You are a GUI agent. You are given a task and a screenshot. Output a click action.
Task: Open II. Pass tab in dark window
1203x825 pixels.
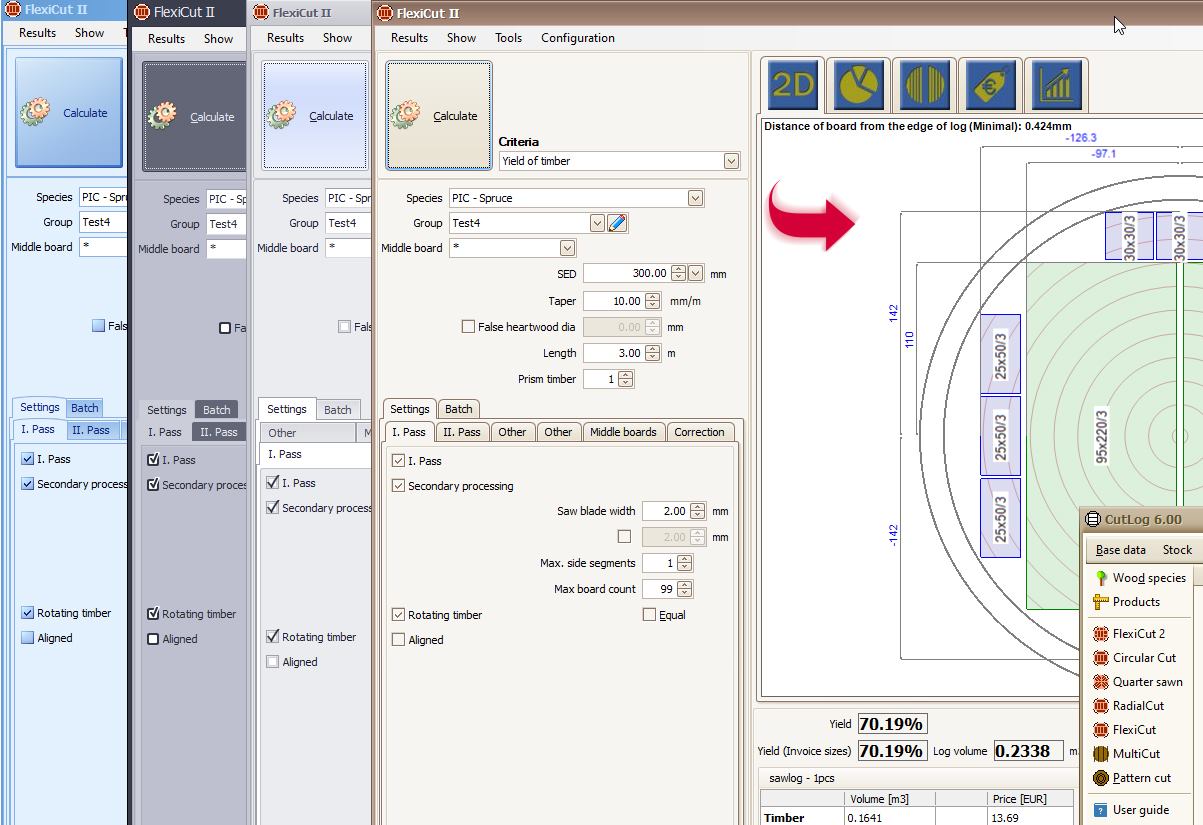pos(218,432)
